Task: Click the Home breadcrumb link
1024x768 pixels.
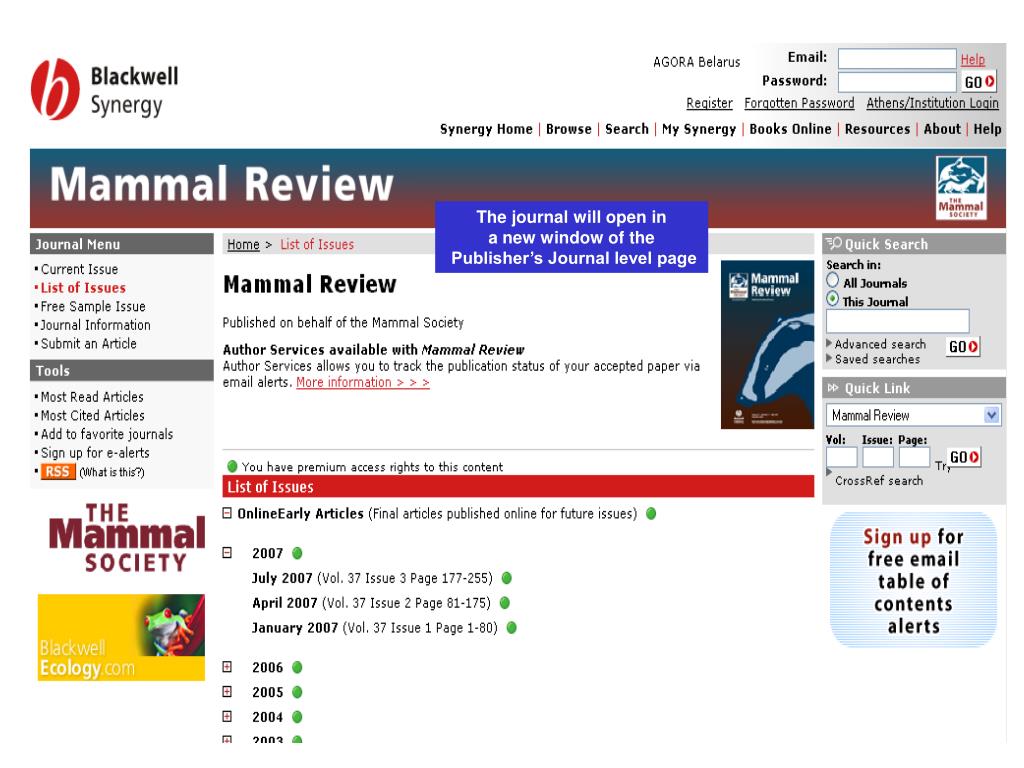Action: 243,244
